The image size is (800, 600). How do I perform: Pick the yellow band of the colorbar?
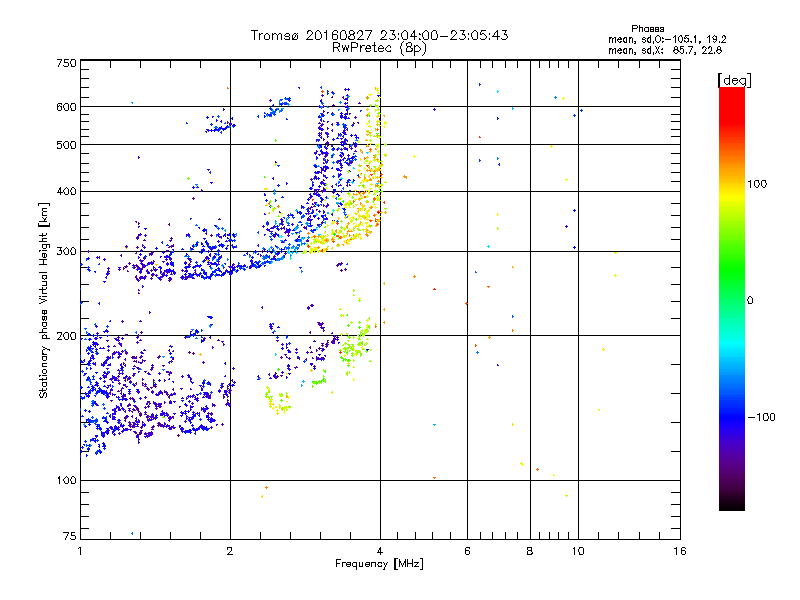click(731, 195)
